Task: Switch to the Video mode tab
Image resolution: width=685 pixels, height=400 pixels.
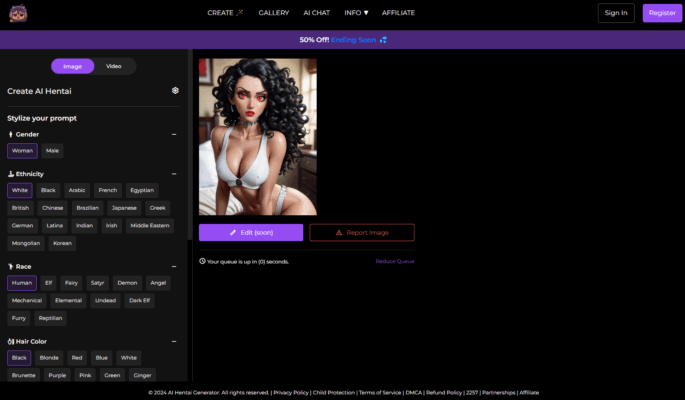Action: [x=114, y=66]
